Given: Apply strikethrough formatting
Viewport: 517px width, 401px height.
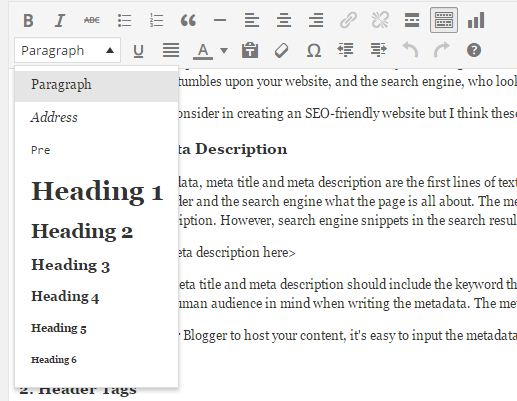Looking at the screenshot, I should 92,21.
